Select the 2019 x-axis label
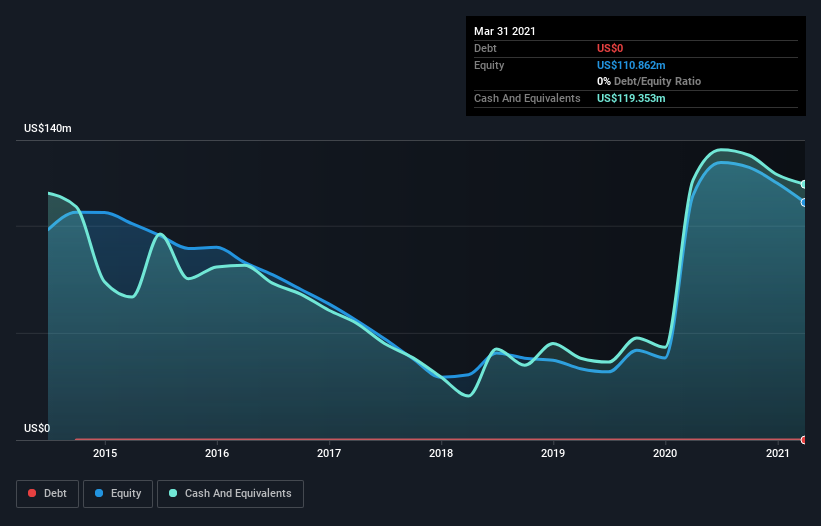The image size is (821, 526). tap(553, 453)
